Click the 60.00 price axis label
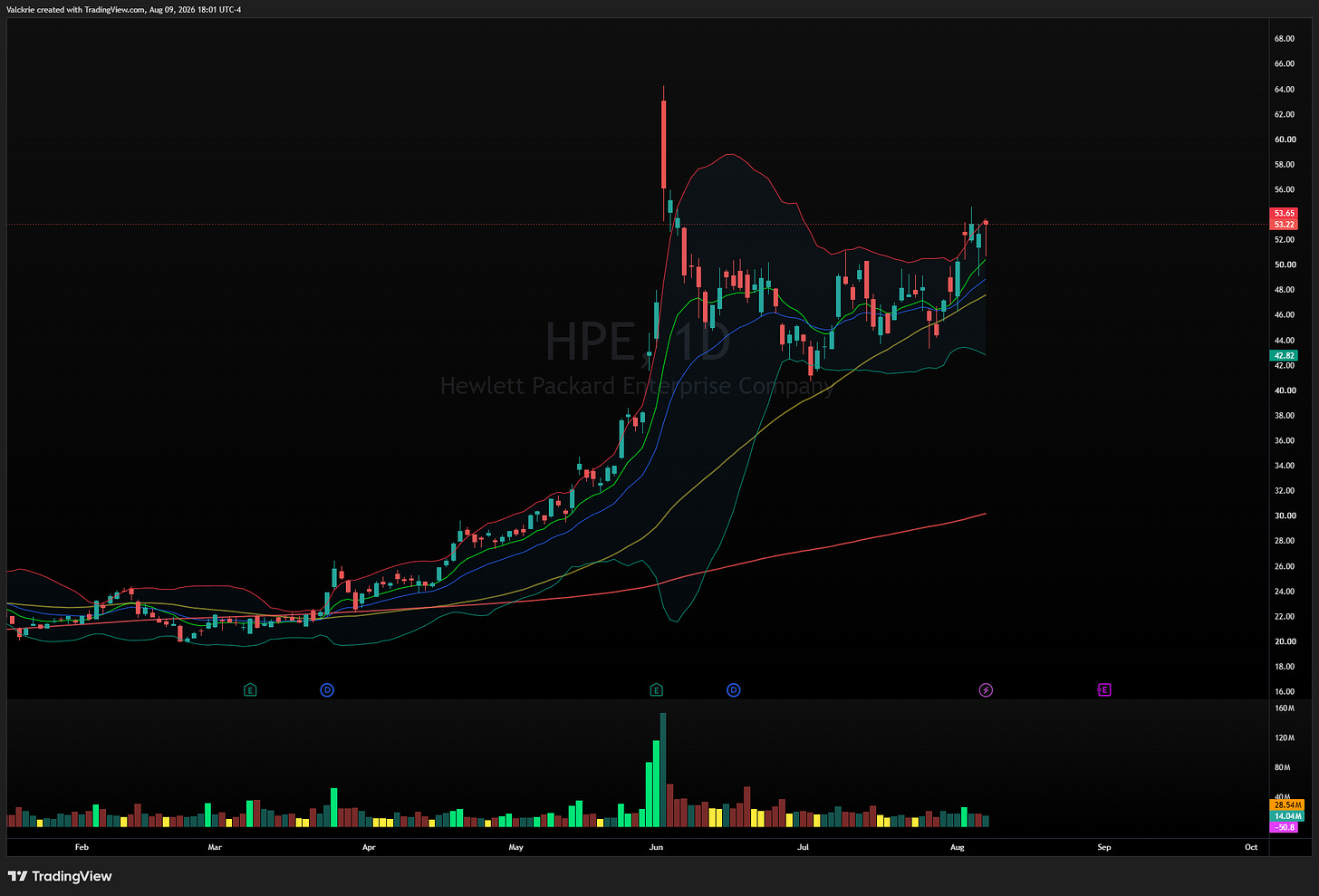Viewport: 1319px width, 896px height. [x=1285, y=140]
